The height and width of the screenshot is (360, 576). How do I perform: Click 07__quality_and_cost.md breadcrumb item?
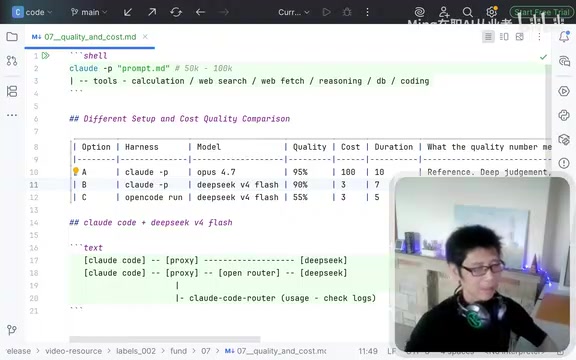(276, 351)
